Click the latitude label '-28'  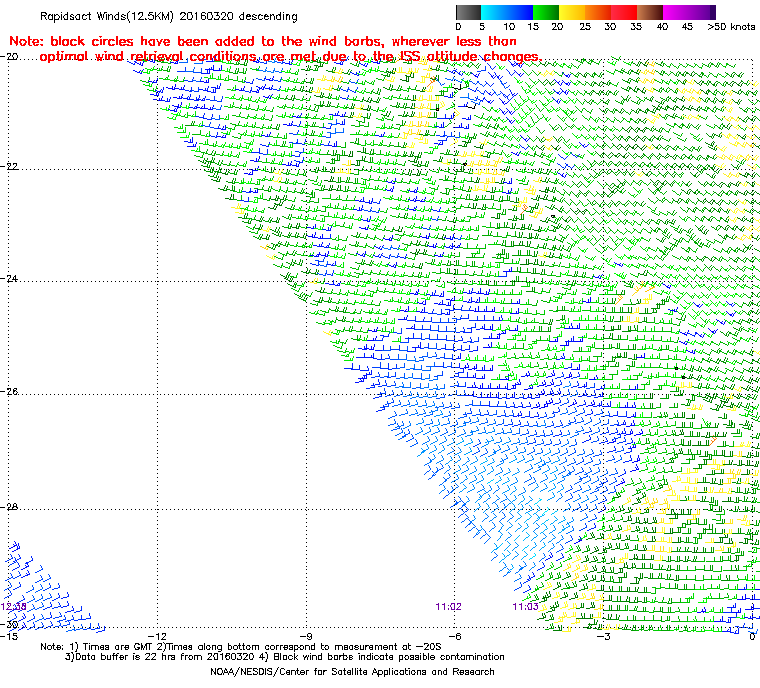click(x=9, y=507)
